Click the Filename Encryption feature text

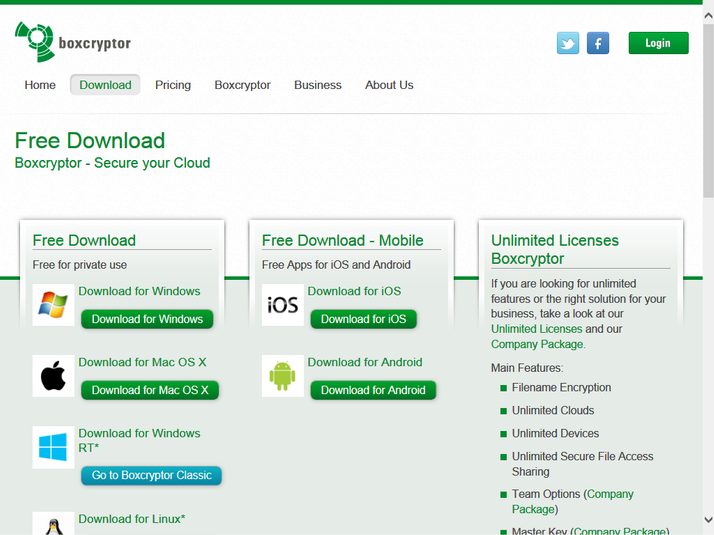point(561,387)
